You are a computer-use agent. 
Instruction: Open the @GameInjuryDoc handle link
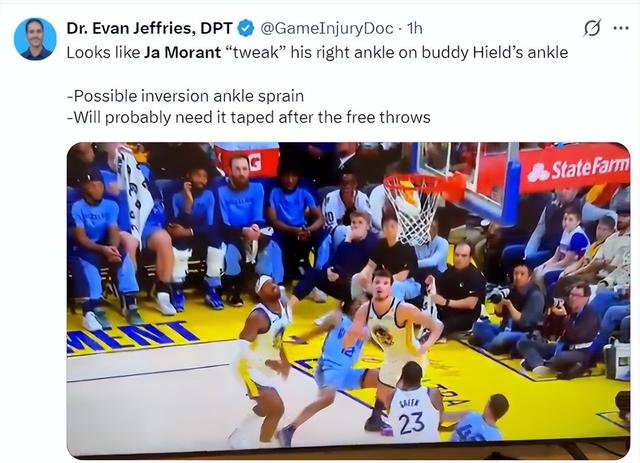tap(327, 28)
